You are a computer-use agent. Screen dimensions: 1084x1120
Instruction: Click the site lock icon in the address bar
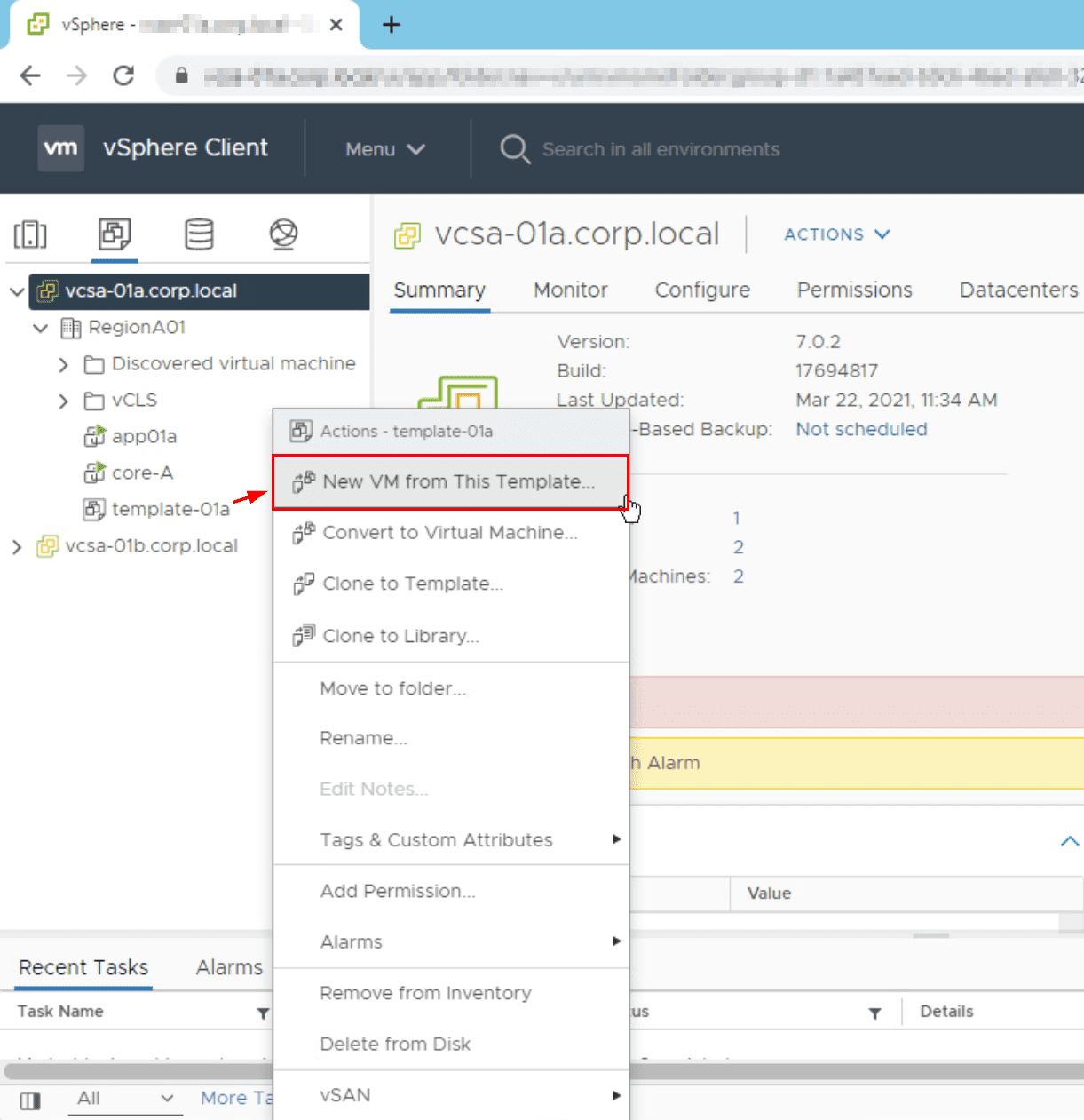[x=181, y=75]
